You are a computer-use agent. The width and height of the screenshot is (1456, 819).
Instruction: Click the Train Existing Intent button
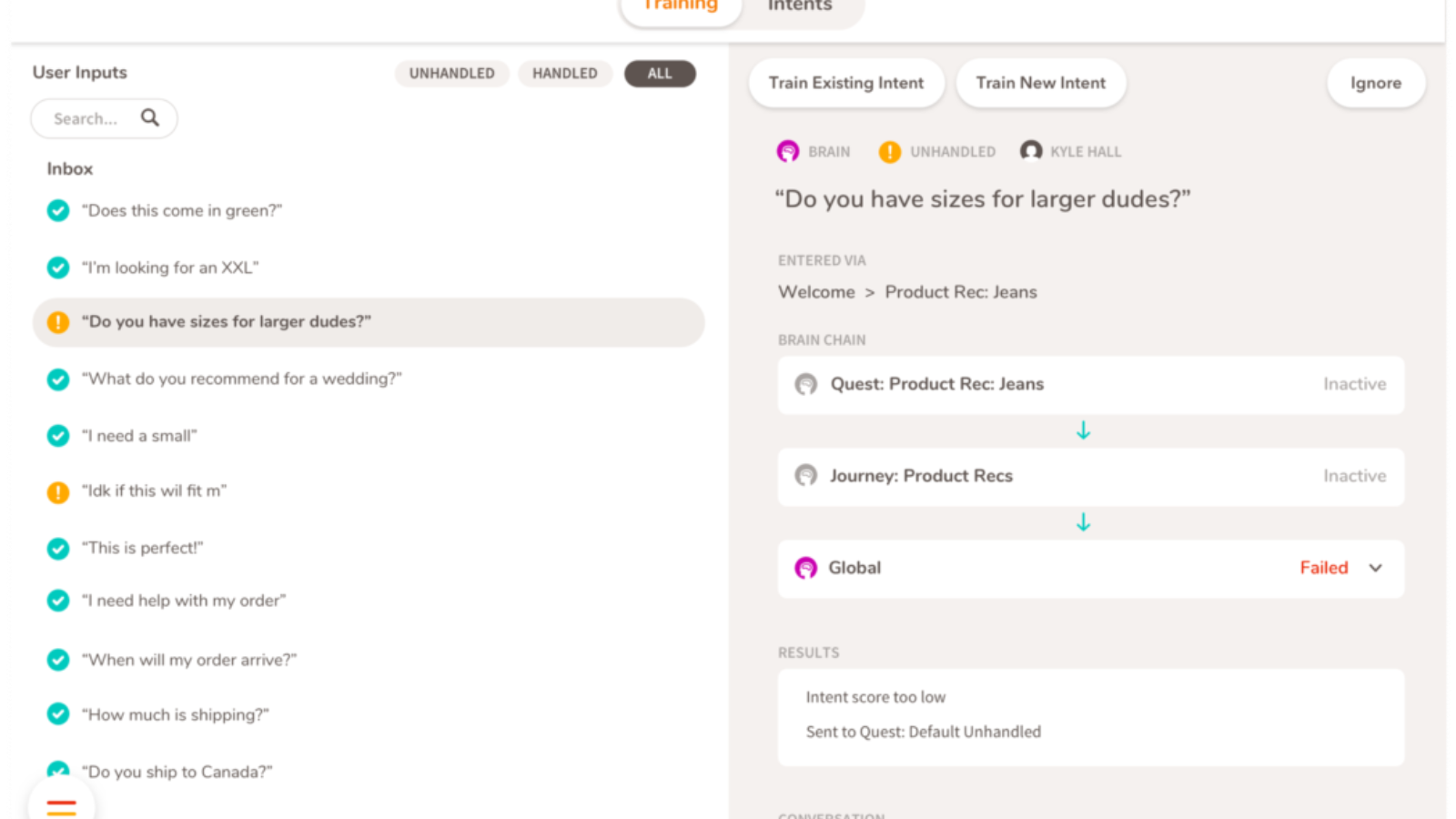click(x=845, y=83)
